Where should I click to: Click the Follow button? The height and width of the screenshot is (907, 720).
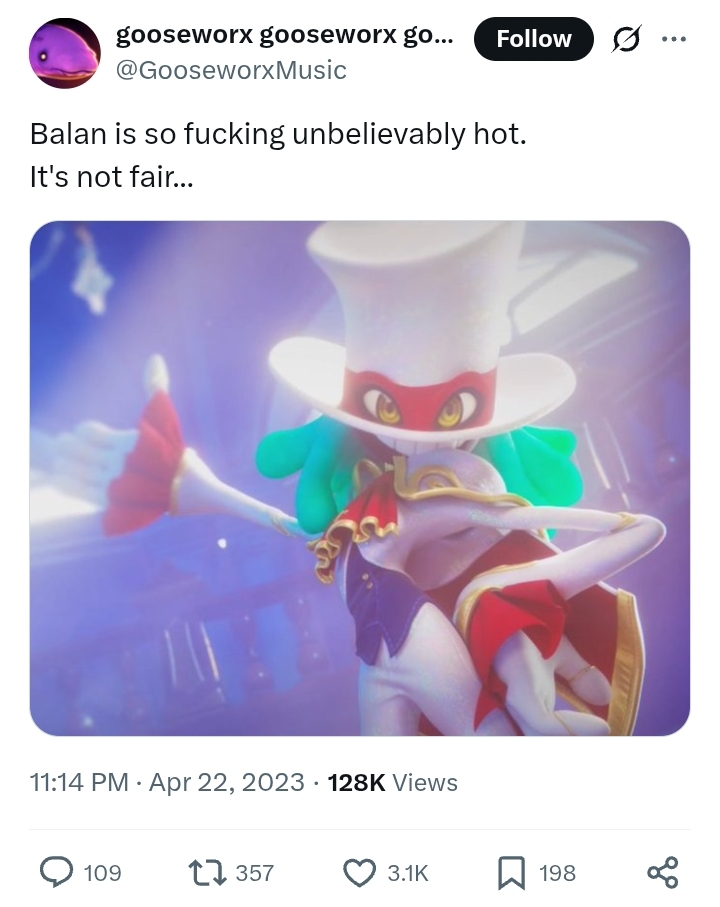click(533, 39)
